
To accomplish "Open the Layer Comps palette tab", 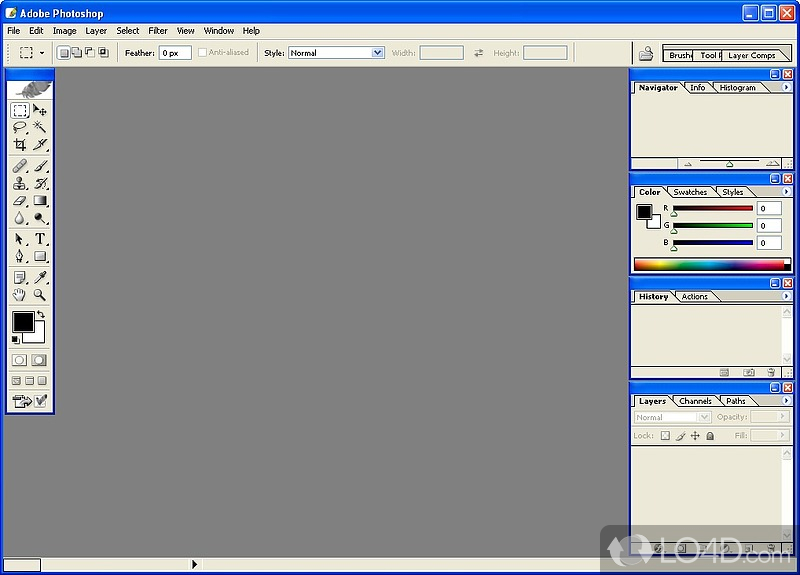I will tap(752, 56).
